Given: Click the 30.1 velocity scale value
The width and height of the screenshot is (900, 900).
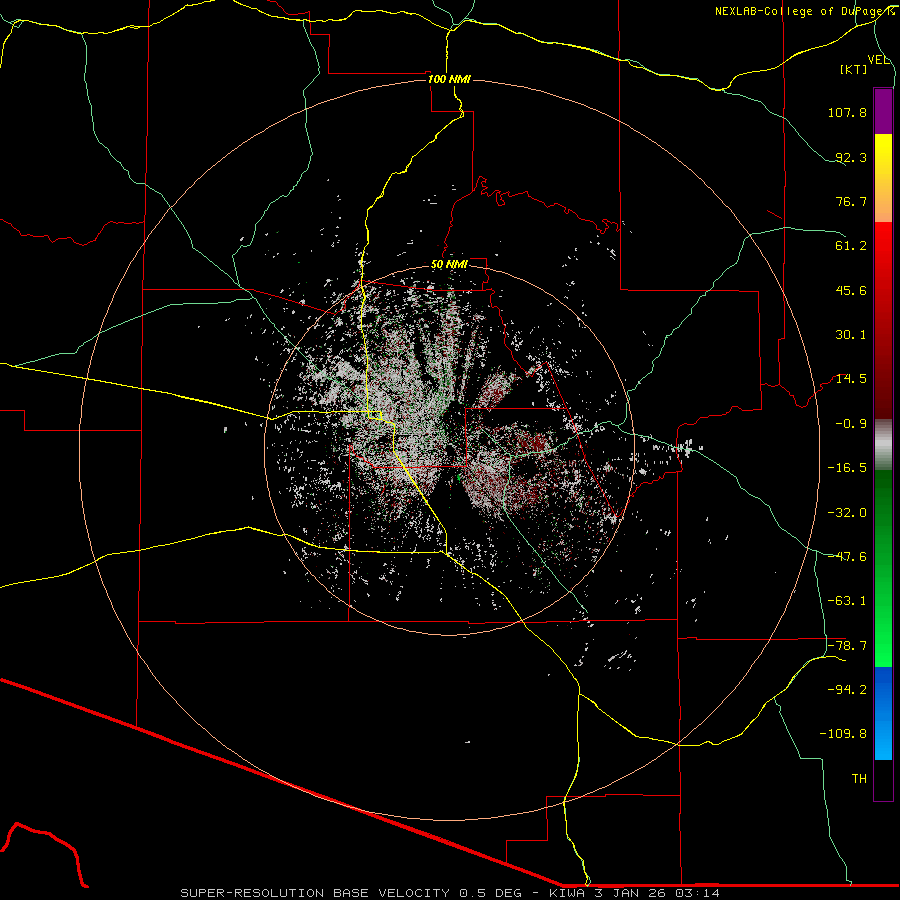Looking at the screenshot, I should click(851, 335).
